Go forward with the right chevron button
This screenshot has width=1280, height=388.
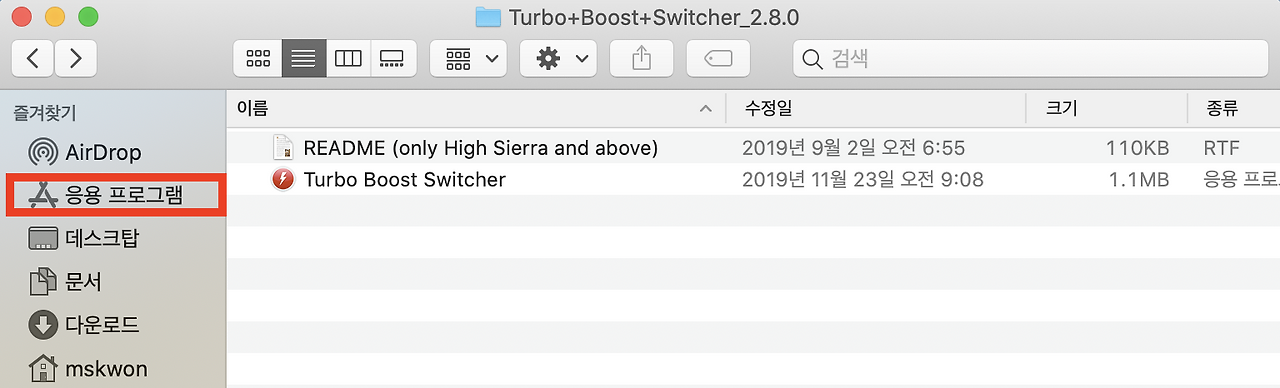coord(76,58)
